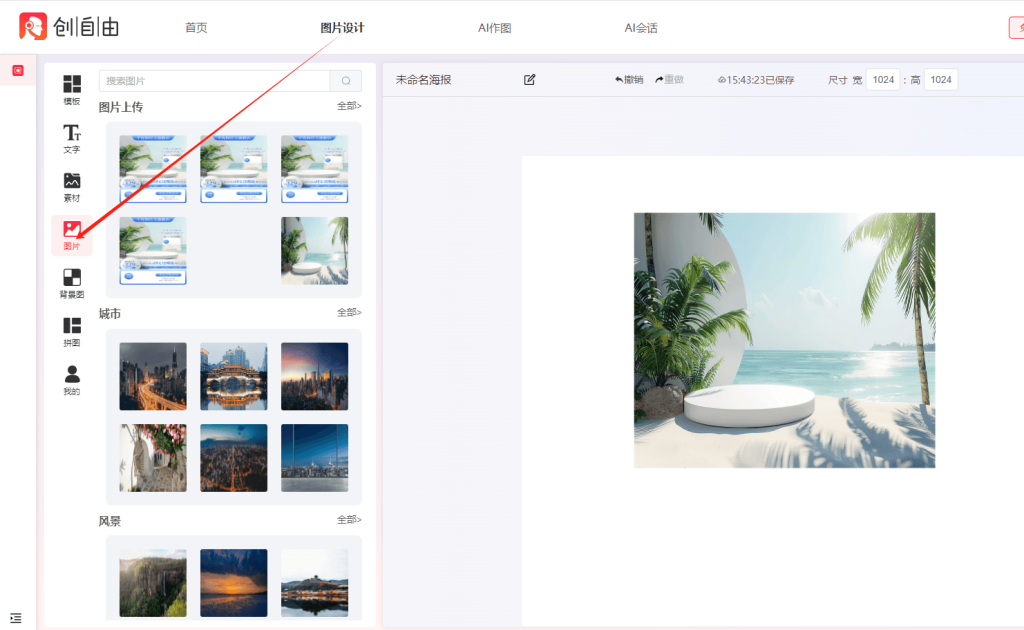1024x630 pixels.
Task: Expand 全部 for 风景 section
Action: coord(349,520)
